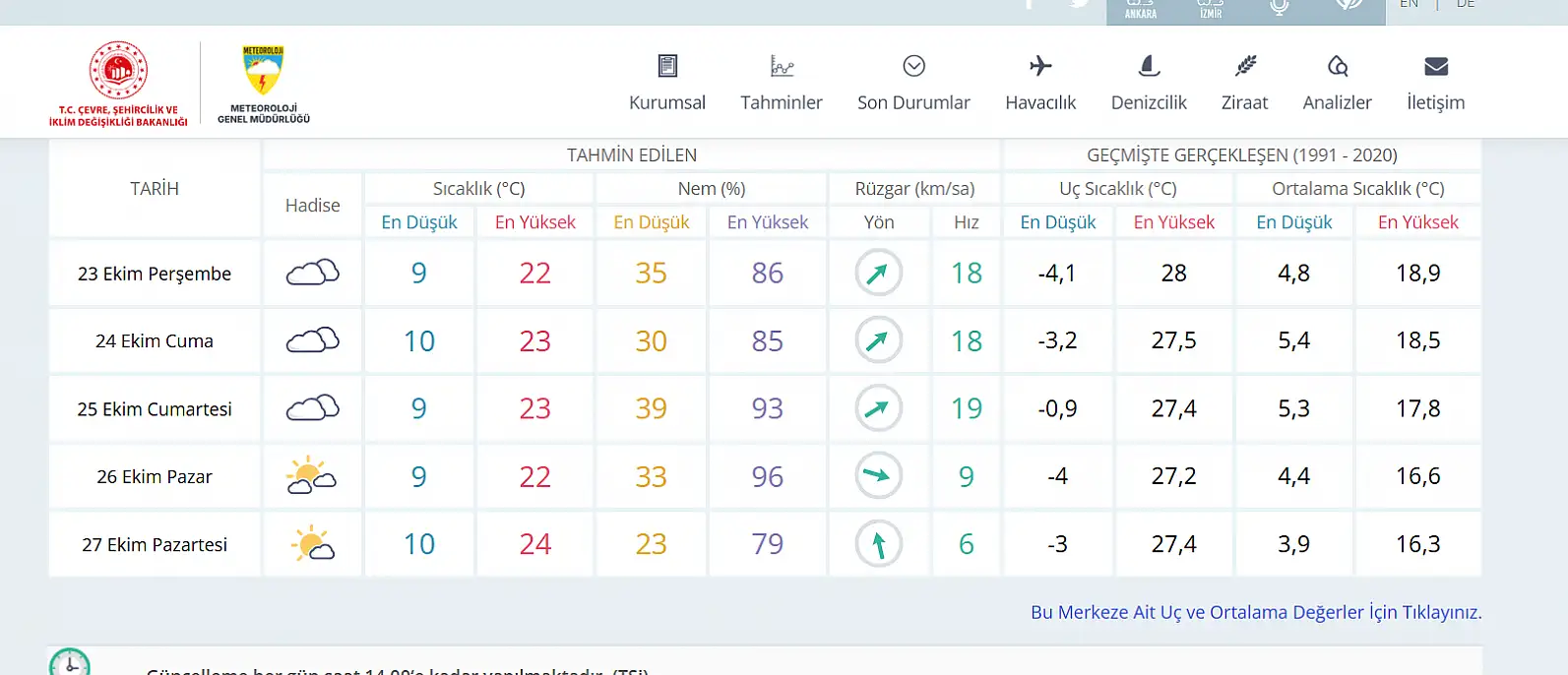Image resolution: width=1568 pixels, height=675 pixels.
Task: Open the Tahminler forecast menu
Action: click(782, 83)
